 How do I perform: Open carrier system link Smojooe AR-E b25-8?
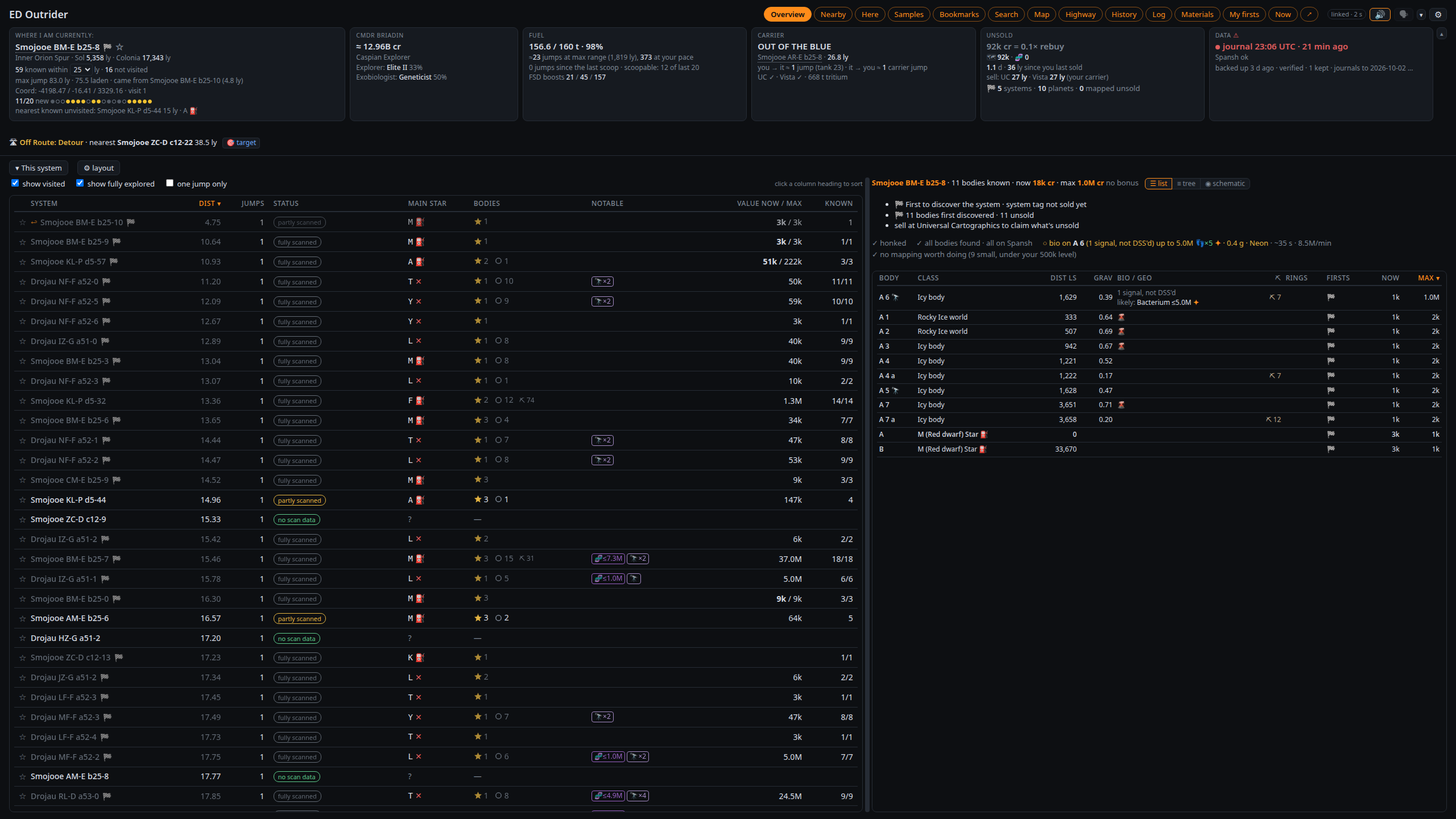coord(789,57)
